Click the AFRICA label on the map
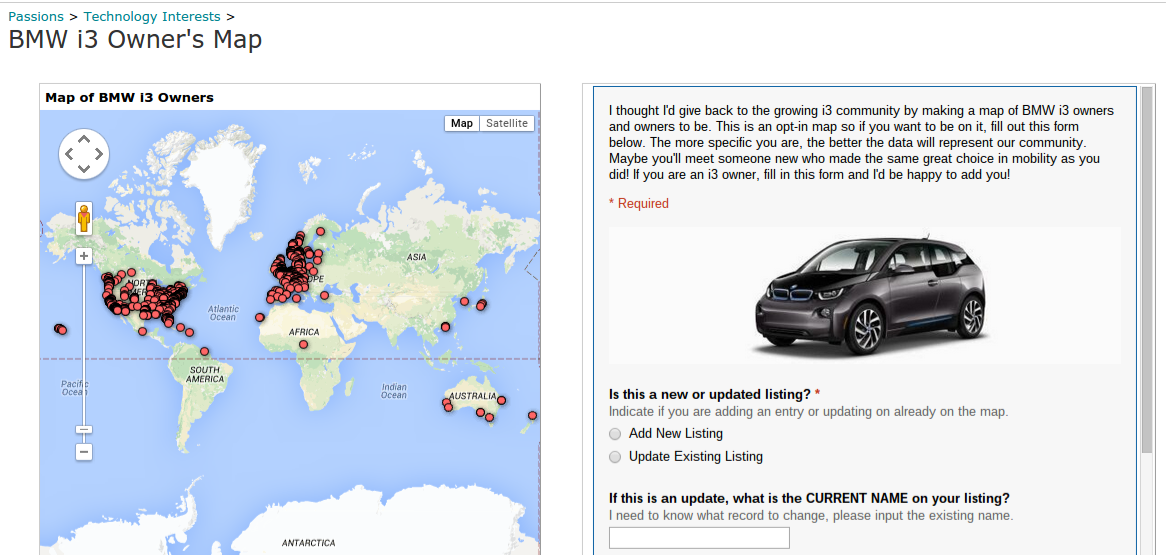The height and width of the screenshot is (555, 1167). (x=304, y=332)
